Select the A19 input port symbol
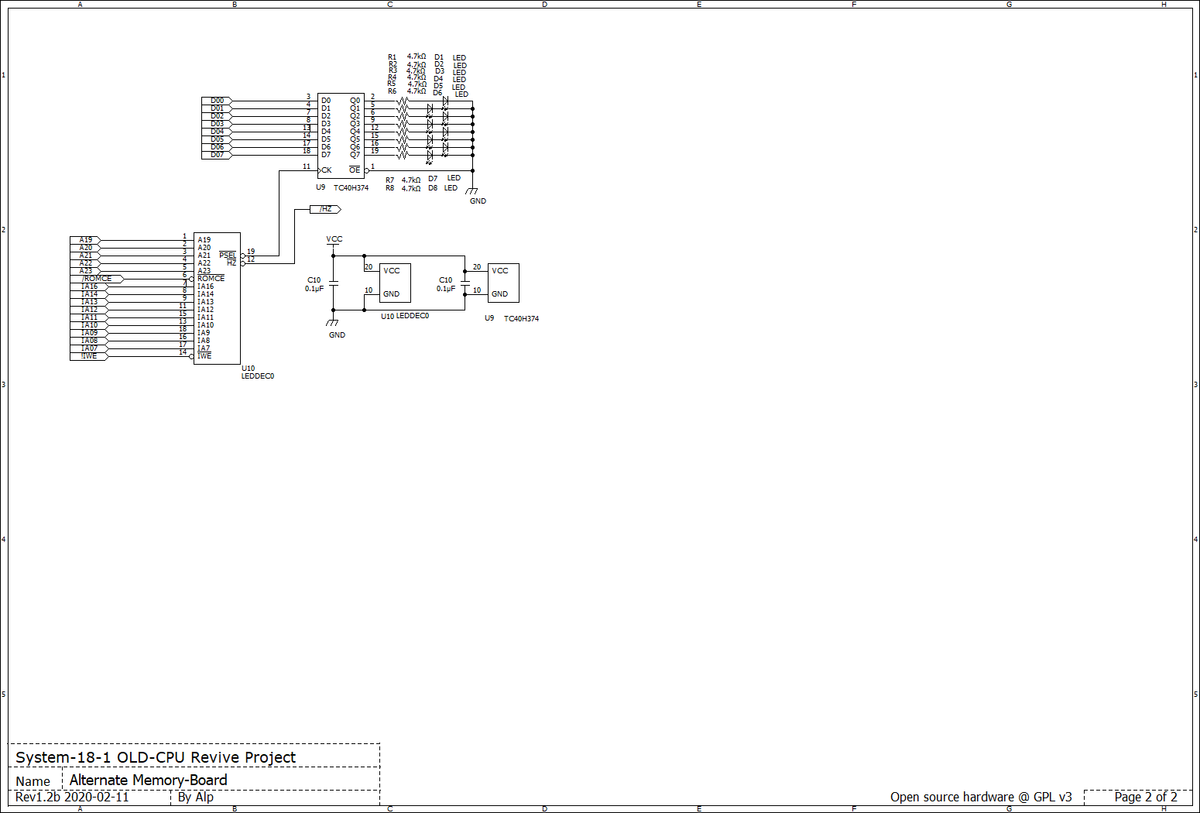1200x813 pixels. point(86,240)
